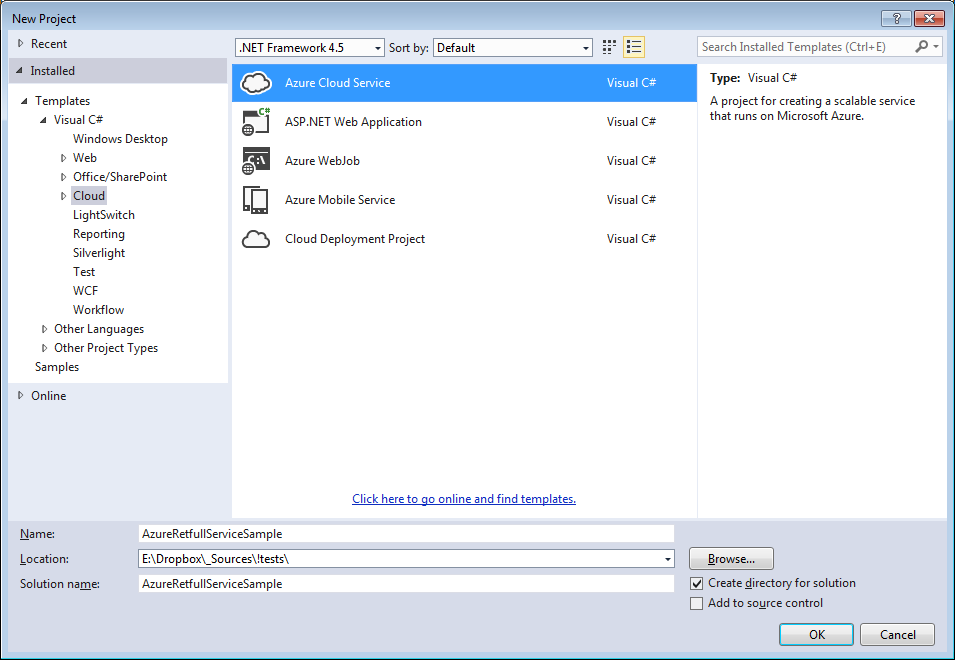Select the Other Languages tree item
The image size is (955, 660).
pos(99,329)
